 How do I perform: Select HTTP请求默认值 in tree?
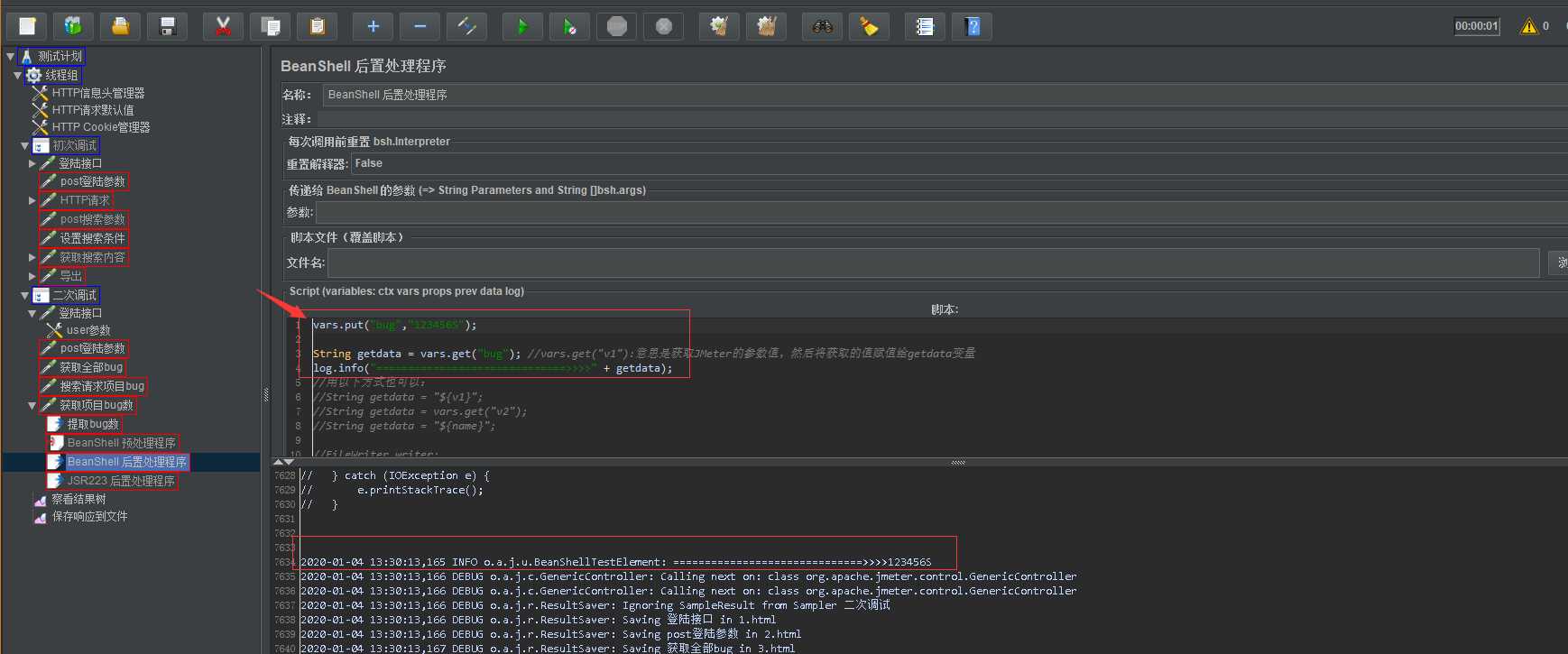tap(92, 110)
